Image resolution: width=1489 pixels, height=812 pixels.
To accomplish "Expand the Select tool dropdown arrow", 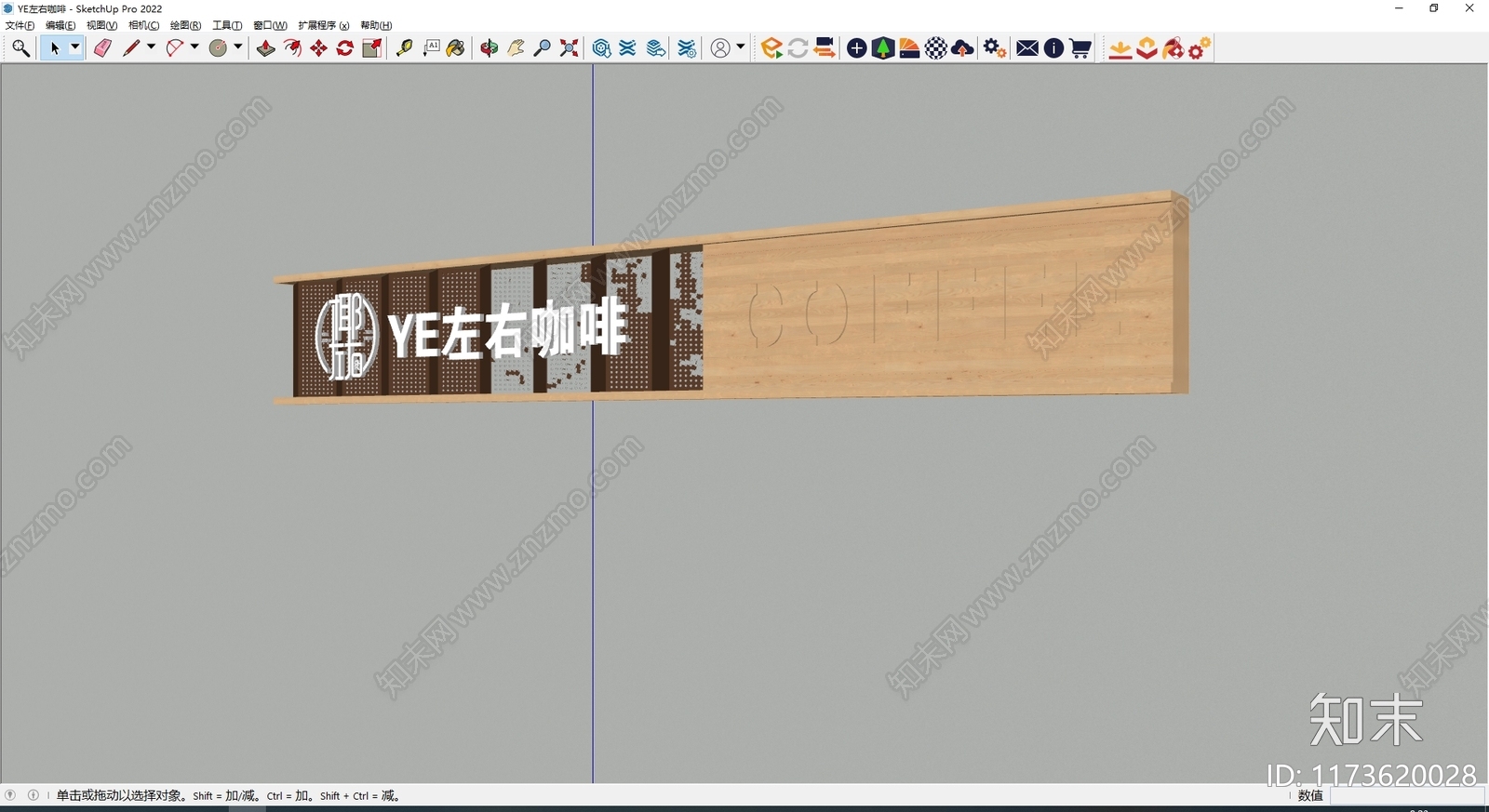I will (x=75, y=47).
